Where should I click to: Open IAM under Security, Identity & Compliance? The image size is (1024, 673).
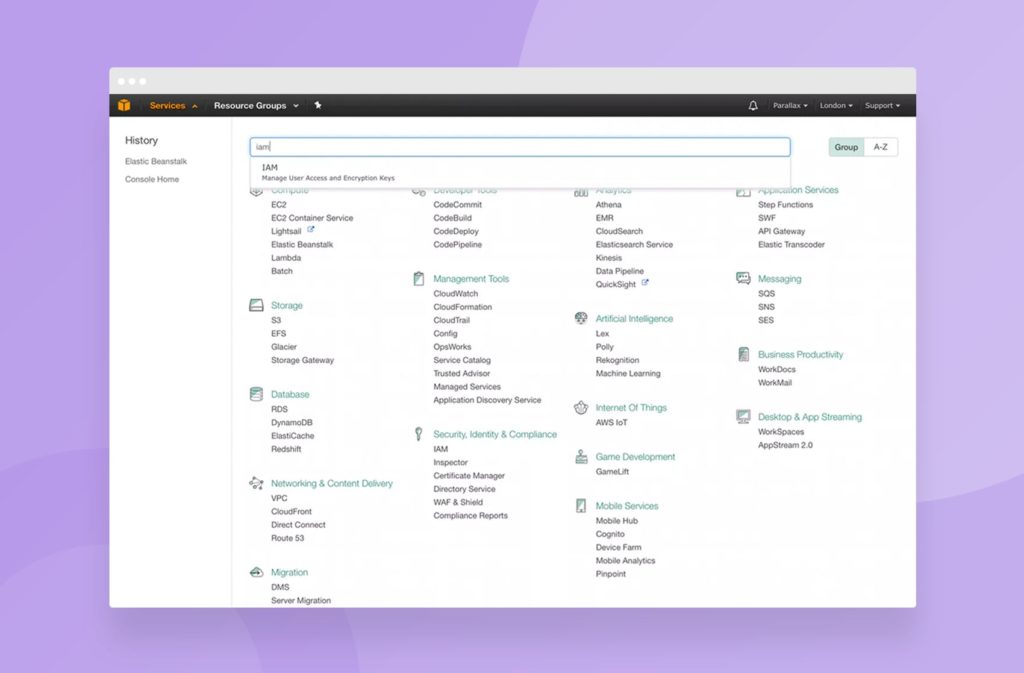441,449
